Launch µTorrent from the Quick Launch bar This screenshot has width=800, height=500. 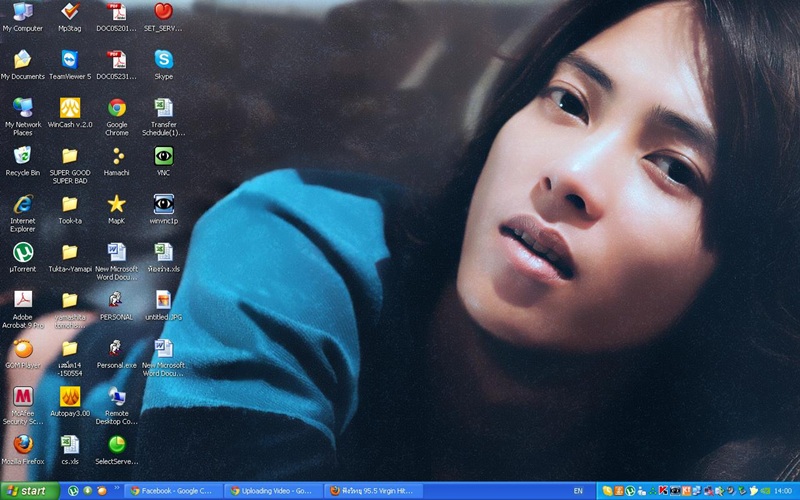click(x=73, y=491)
